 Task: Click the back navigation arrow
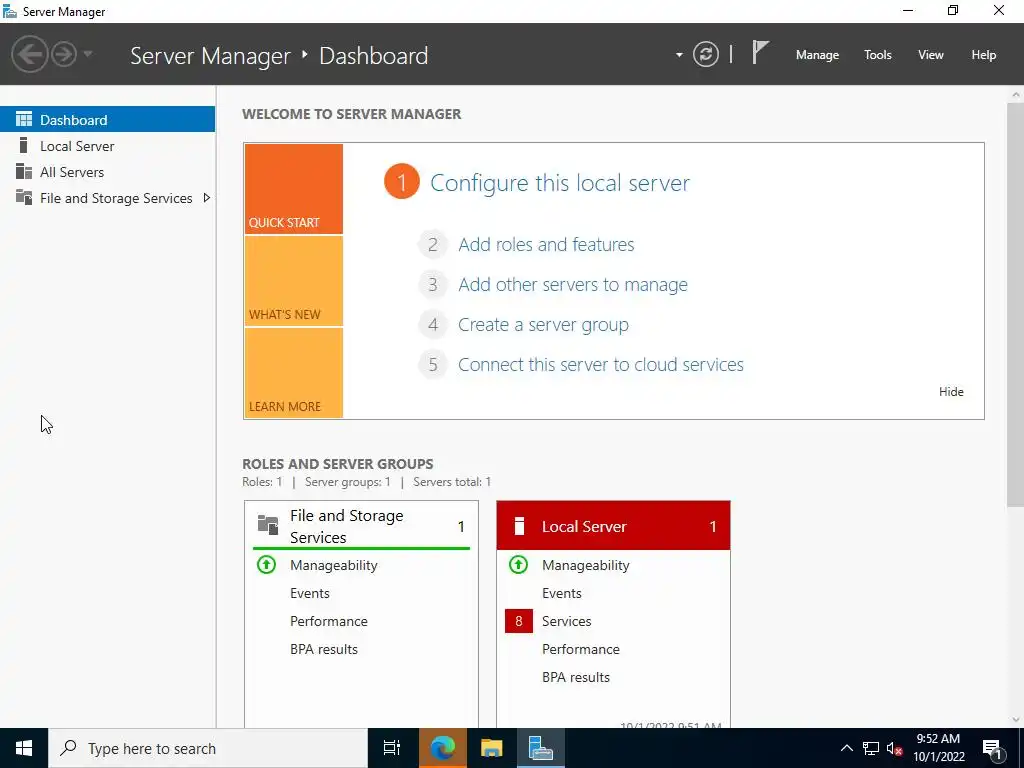pos(30,54)
